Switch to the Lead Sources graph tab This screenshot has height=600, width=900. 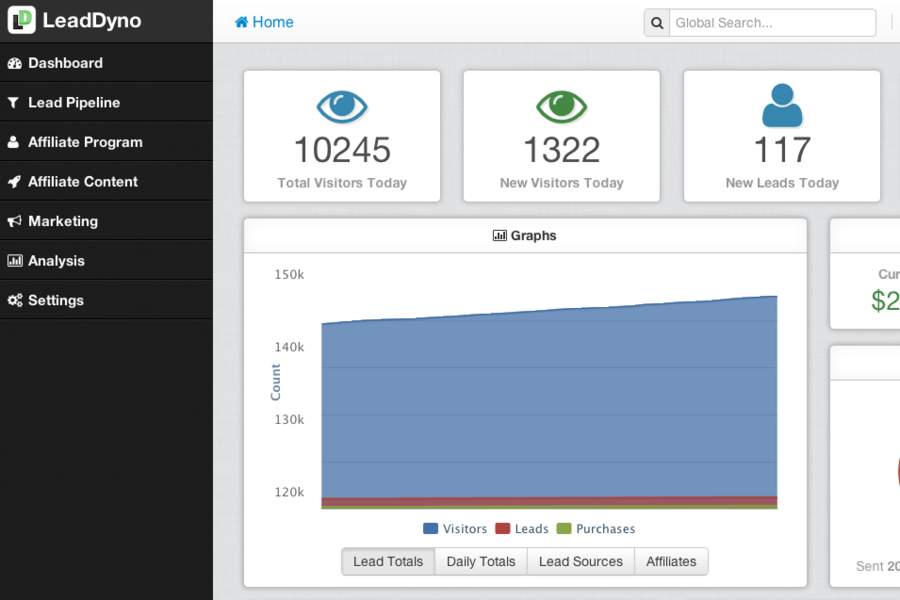coord(580,562)
